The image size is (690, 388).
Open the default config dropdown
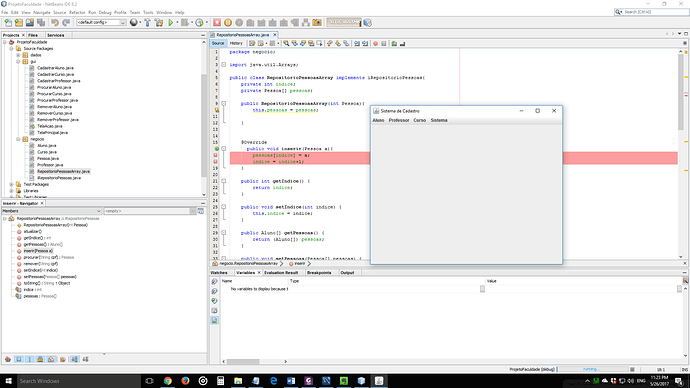click(101, 22)
